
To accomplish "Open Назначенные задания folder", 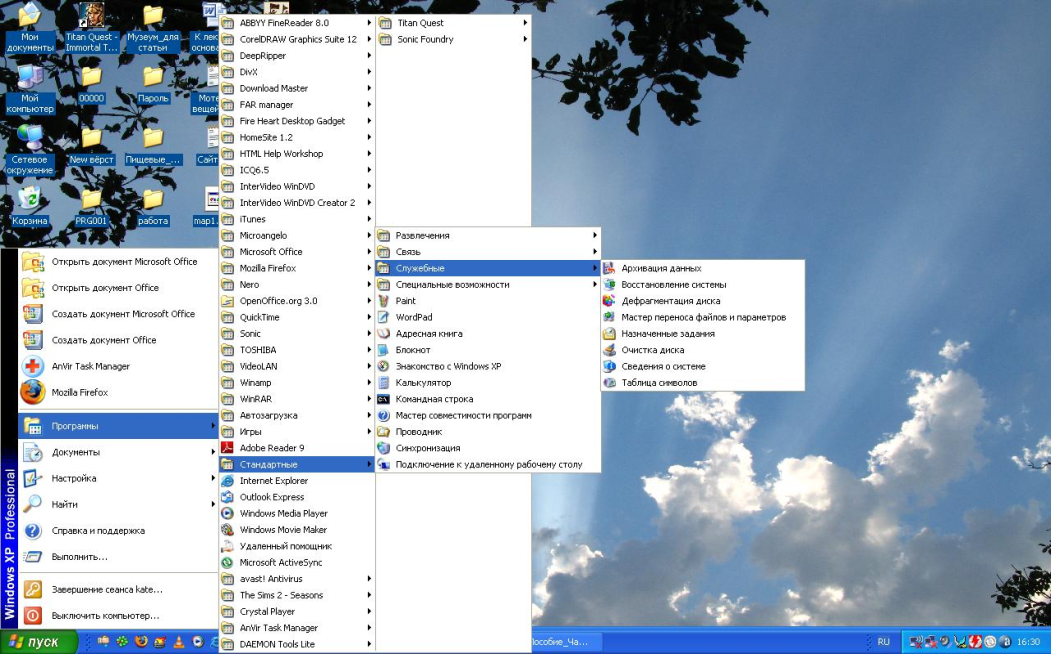I will click(702, 334).
